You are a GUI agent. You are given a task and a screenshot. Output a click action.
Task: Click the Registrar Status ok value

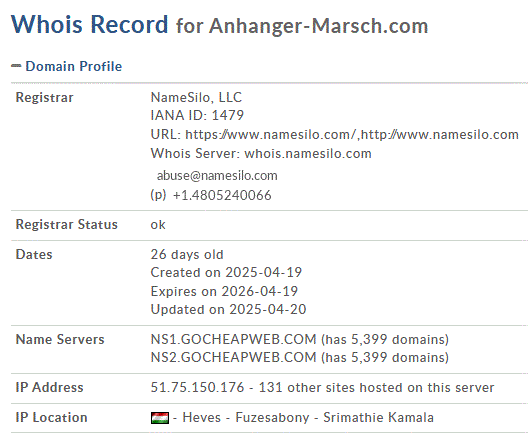pyautogui.click(x=158, y=225)
